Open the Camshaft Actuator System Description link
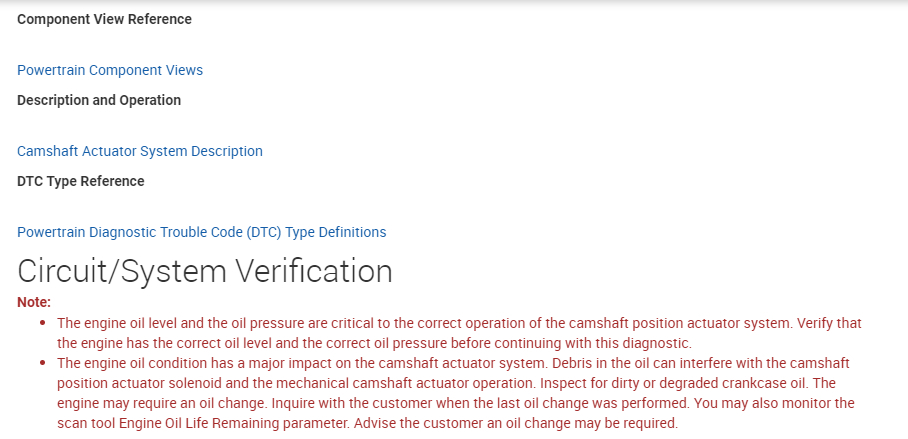The image size is (908, 439). 140,151
